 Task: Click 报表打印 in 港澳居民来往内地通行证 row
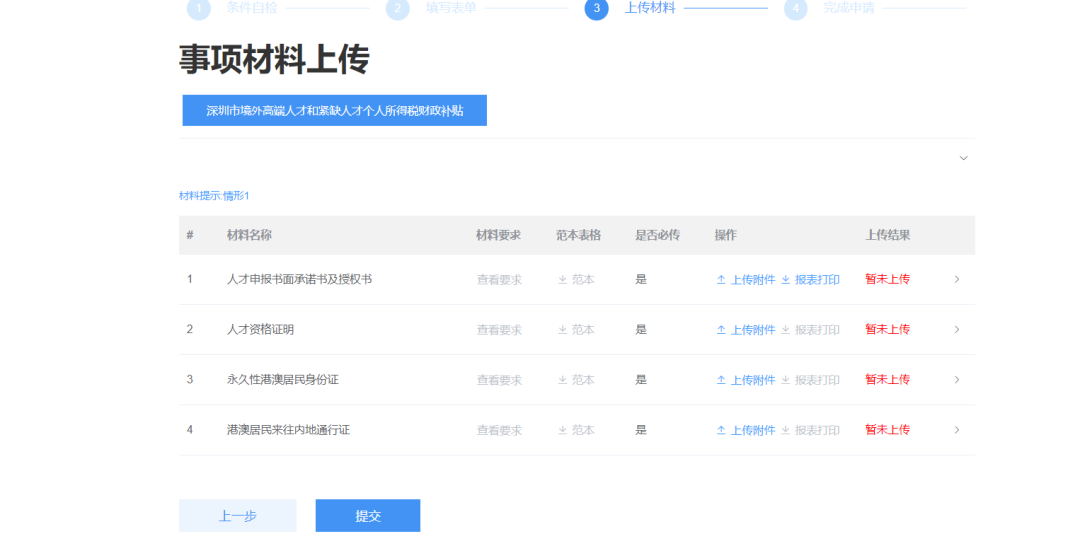click(x=811, y=431)
